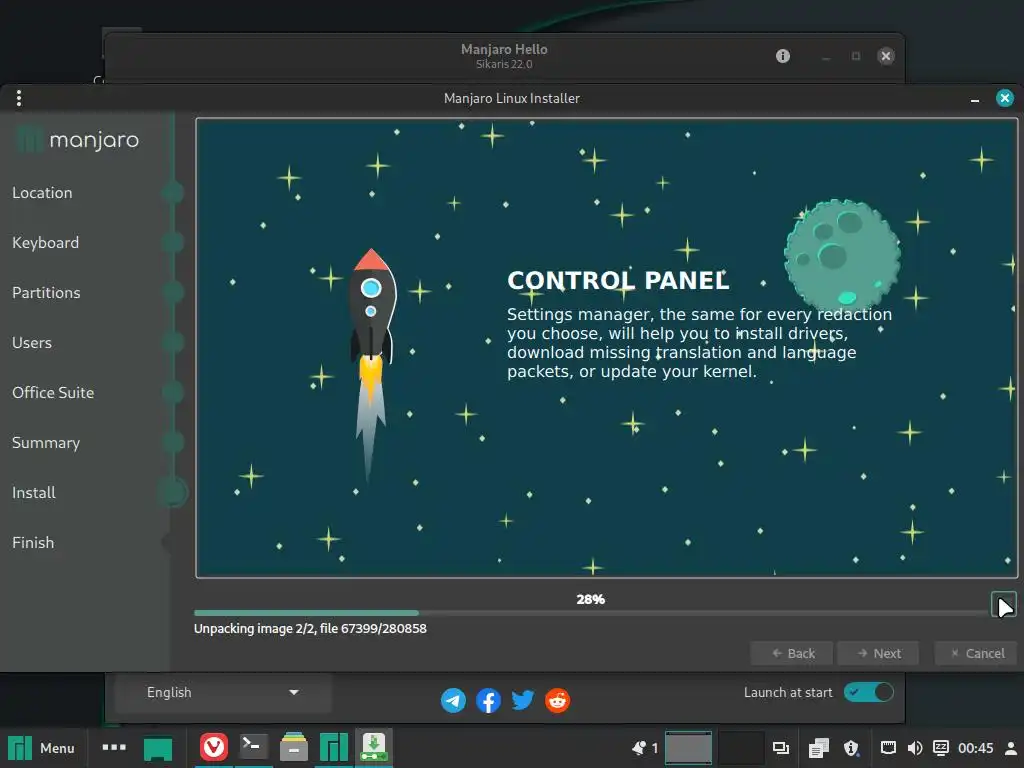Click the user account icon in tray
Screen dimensions: 1024x768
pos(1011,748)
